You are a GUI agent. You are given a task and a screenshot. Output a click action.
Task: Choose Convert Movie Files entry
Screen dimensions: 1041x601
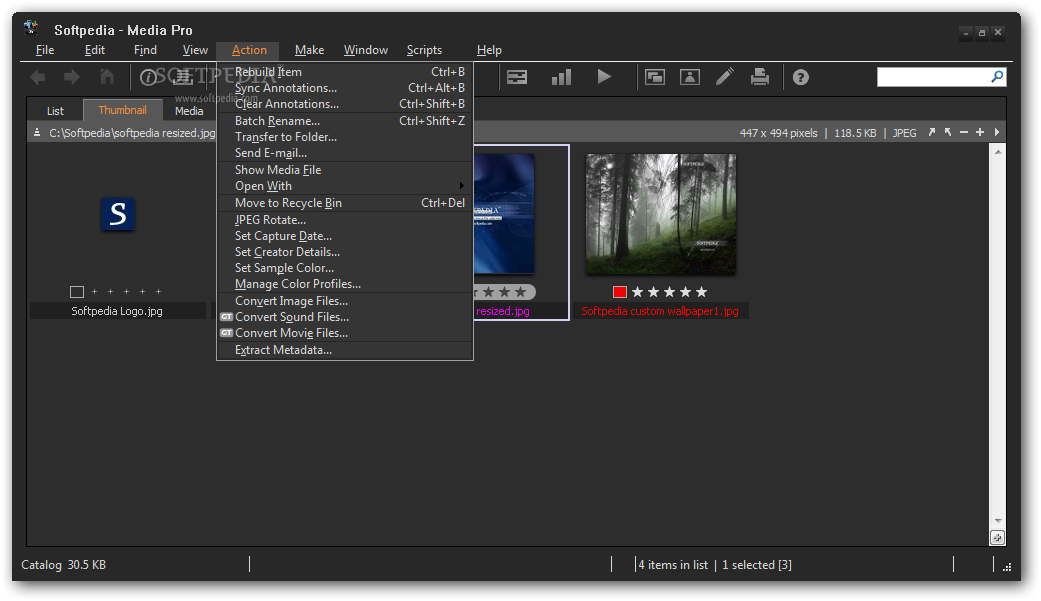point(345,333)
